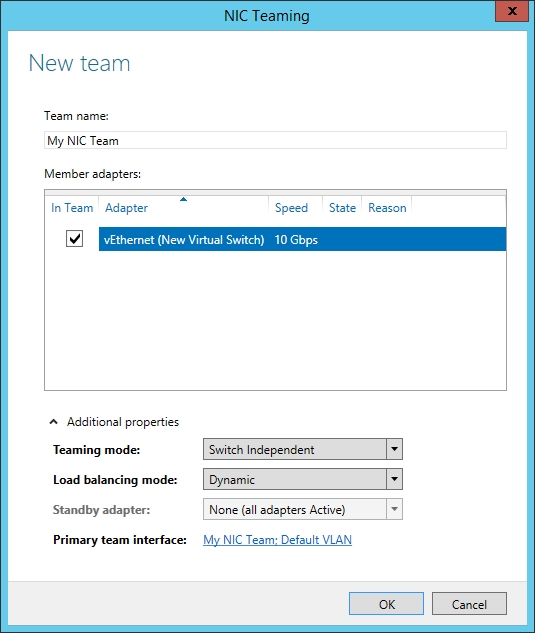This screenshot has height=633, width=535.
Task: Open the Standby adapter dropdown arrow
Action: [x=394, y=509]
